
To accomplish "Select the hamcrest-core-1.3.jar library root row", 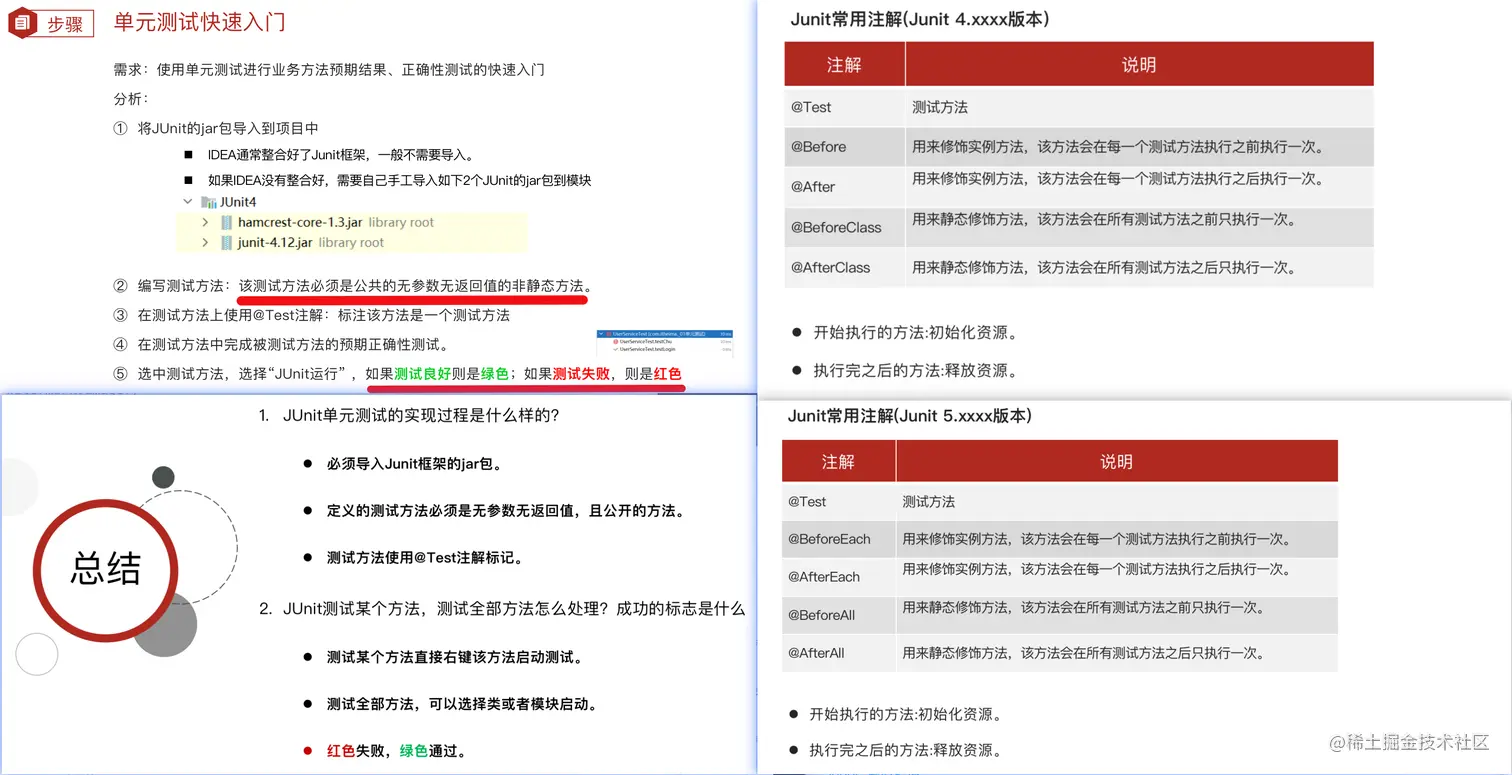I will point(352,222).
